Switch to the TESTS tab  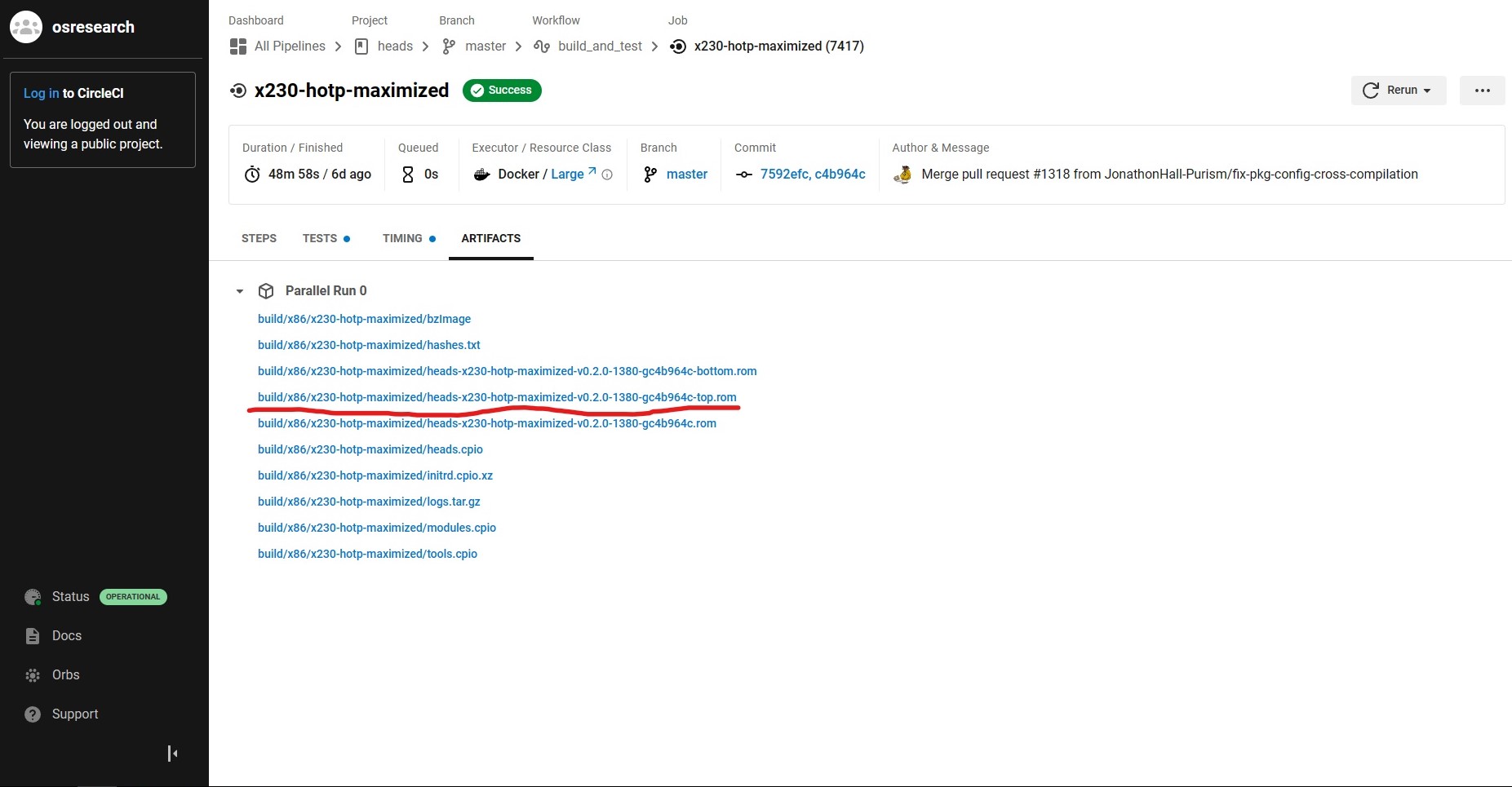click(320, 238)
